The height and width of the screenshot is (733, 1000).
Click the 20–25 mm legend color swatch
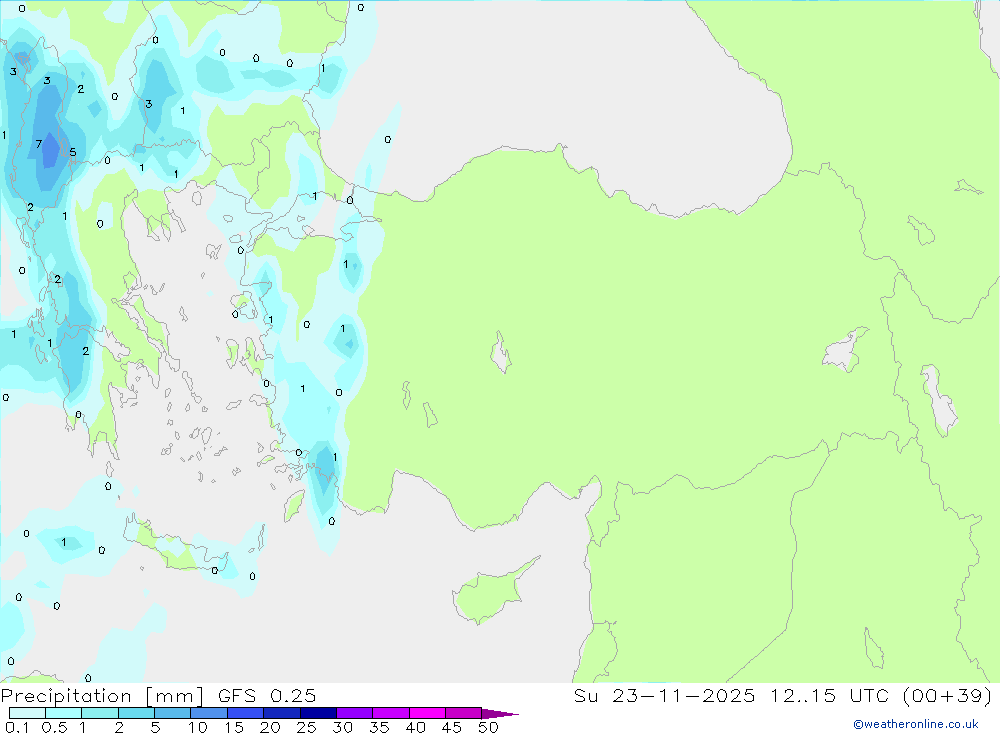pyautogui.click(x=282, y=713)
